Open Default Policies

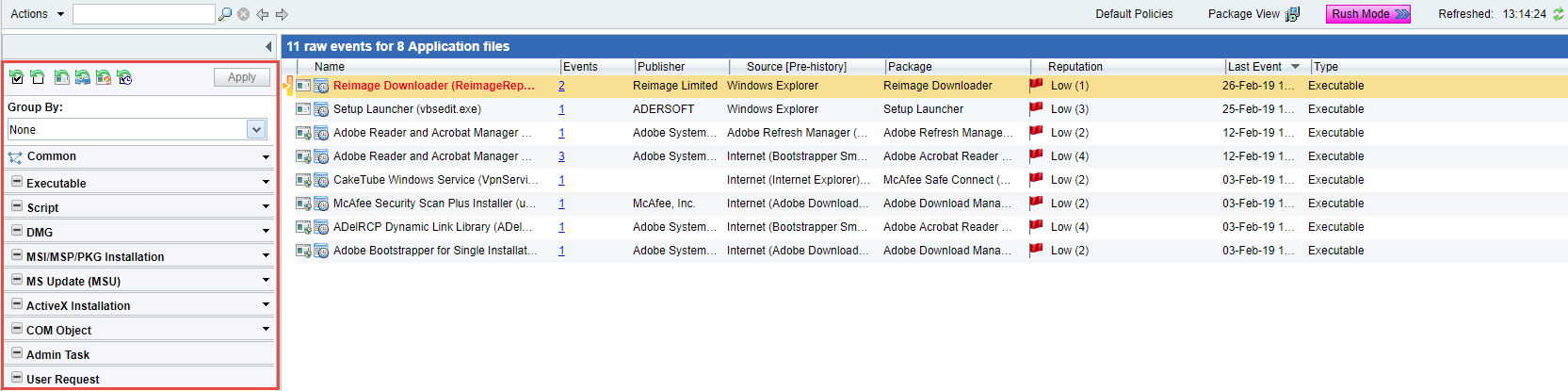pyautogui.click(x=1134, y=14)
